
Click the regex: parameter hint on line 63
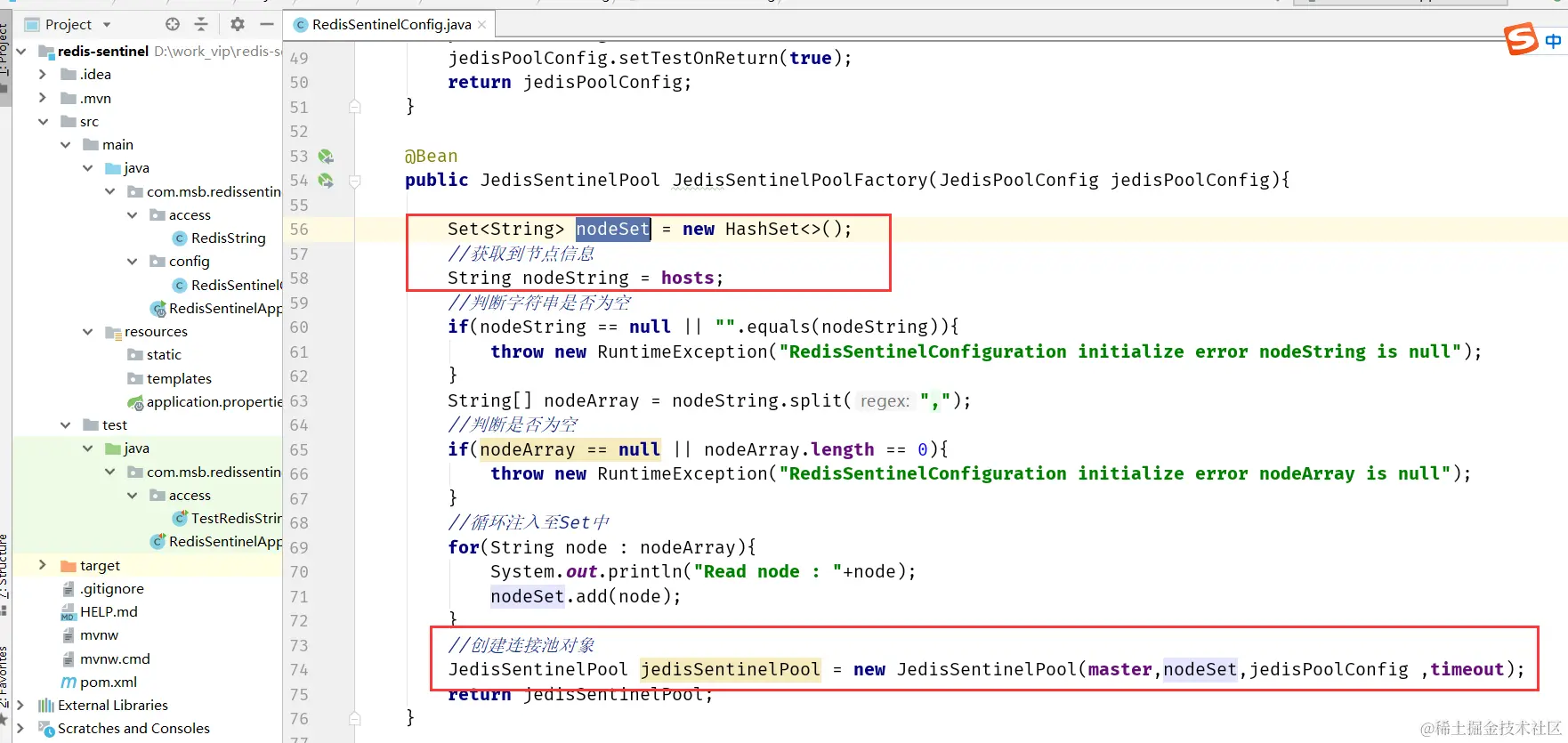tap(885, 400)
